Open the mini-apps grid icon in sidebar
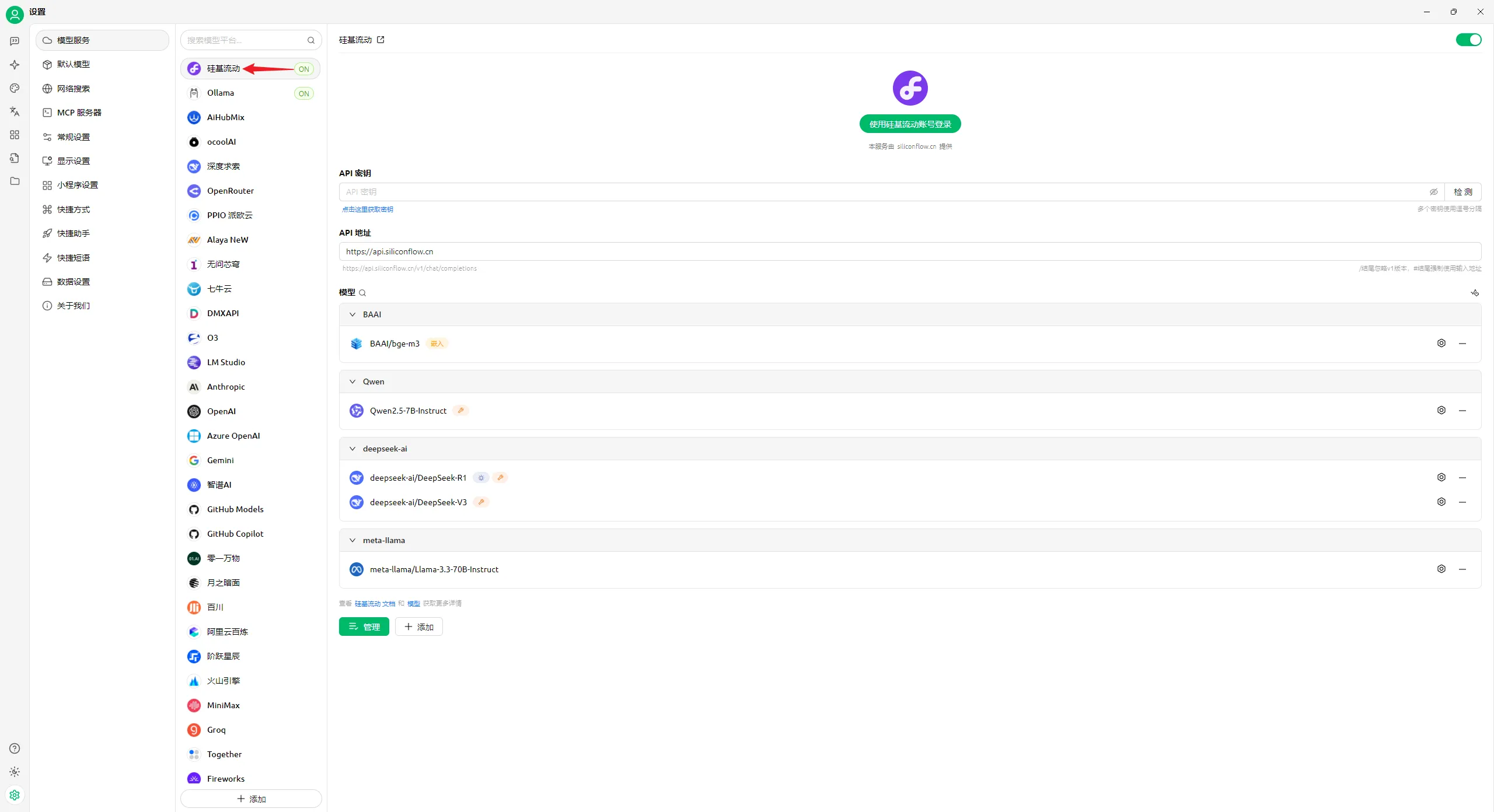The width and height of the screenshot is (1494, 812). pos(15,135)
